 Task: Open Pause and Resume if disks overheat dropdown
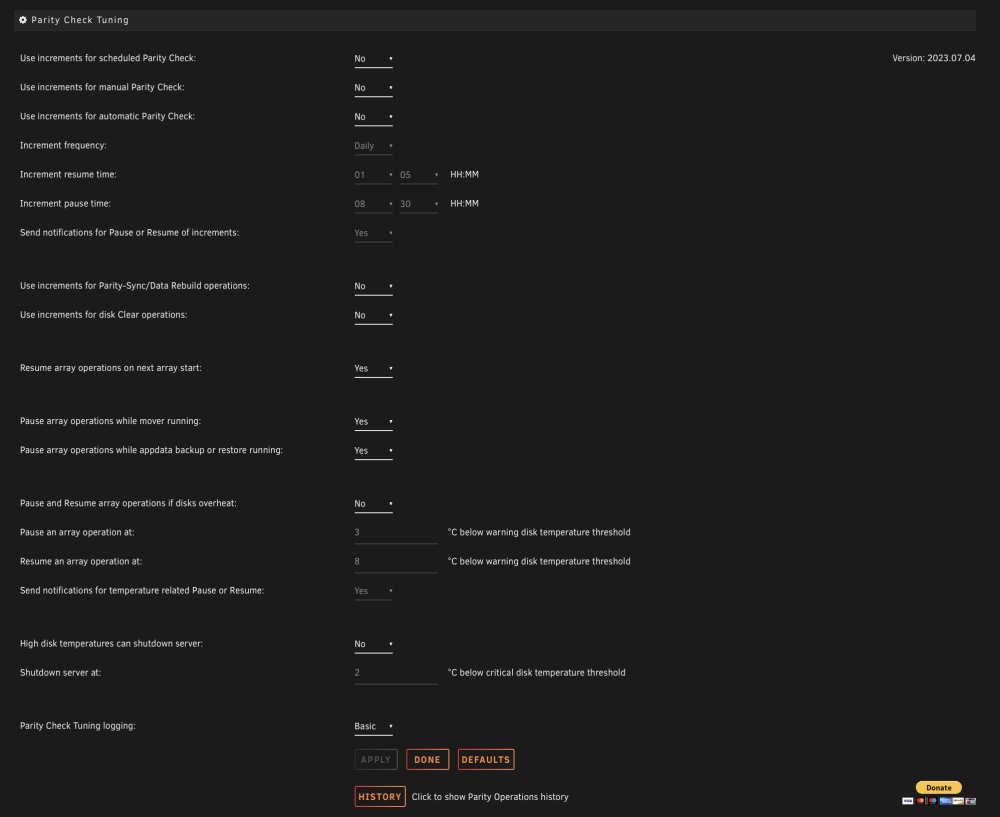[374, 504]
